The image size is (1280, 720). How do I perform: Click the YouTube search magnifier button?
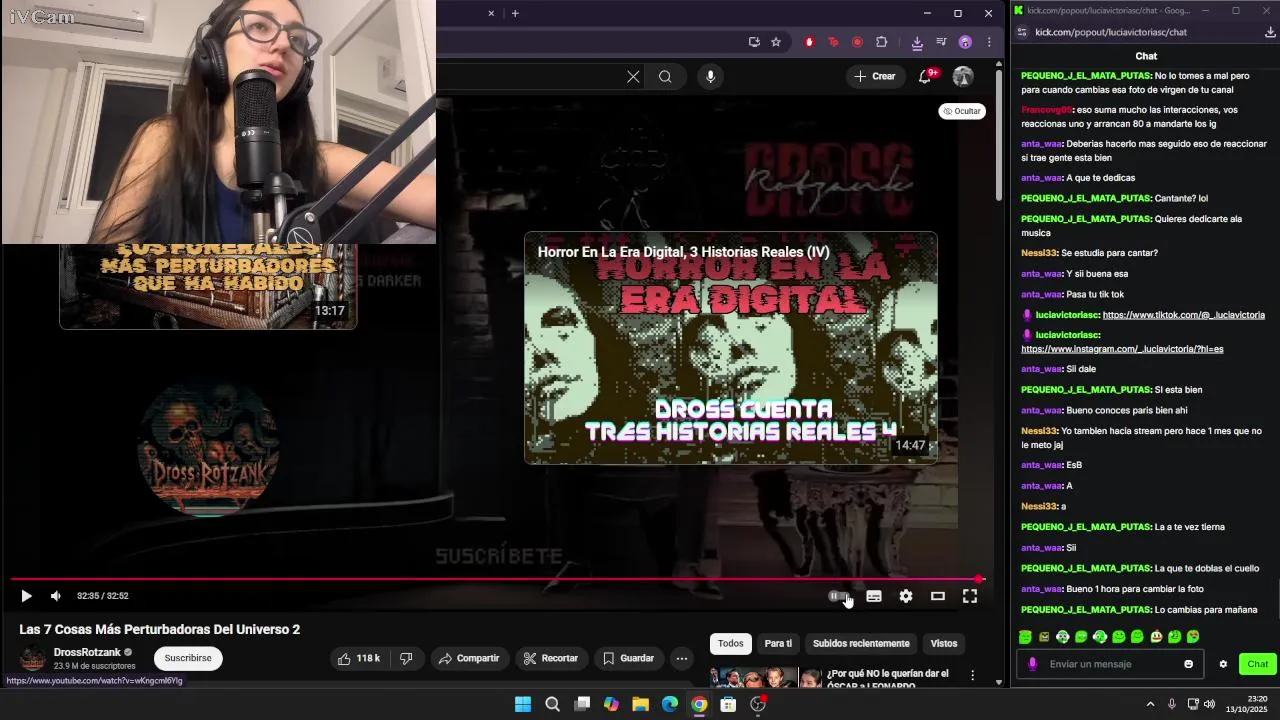click(x=665, y=77)
